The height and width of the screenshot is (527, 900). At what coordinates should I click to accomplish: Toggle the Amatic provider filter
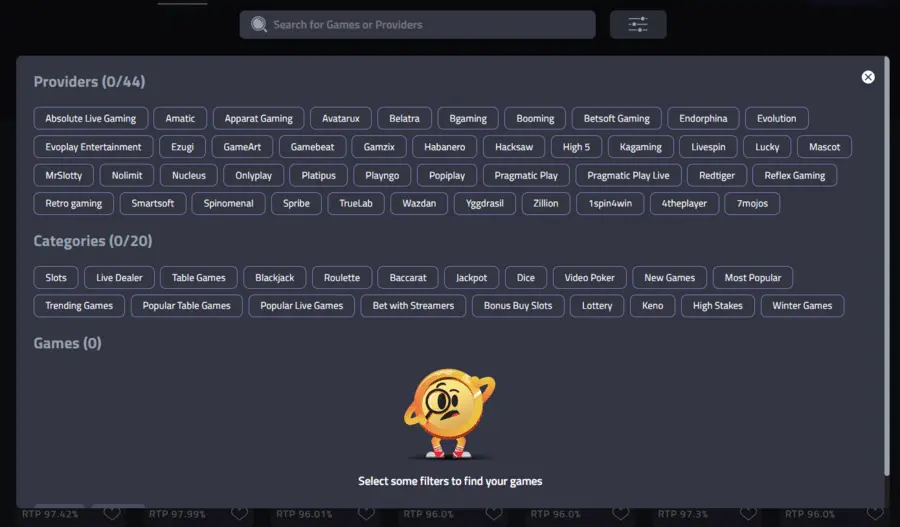(x=180, y=118)
